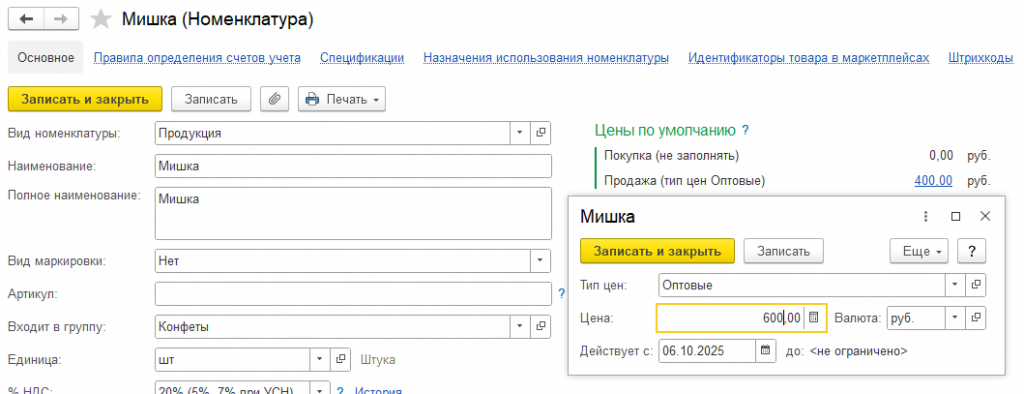This screenshot has height=394, width=1024.
Task: Open Печать dropdown button
Action: click(342, 99)
